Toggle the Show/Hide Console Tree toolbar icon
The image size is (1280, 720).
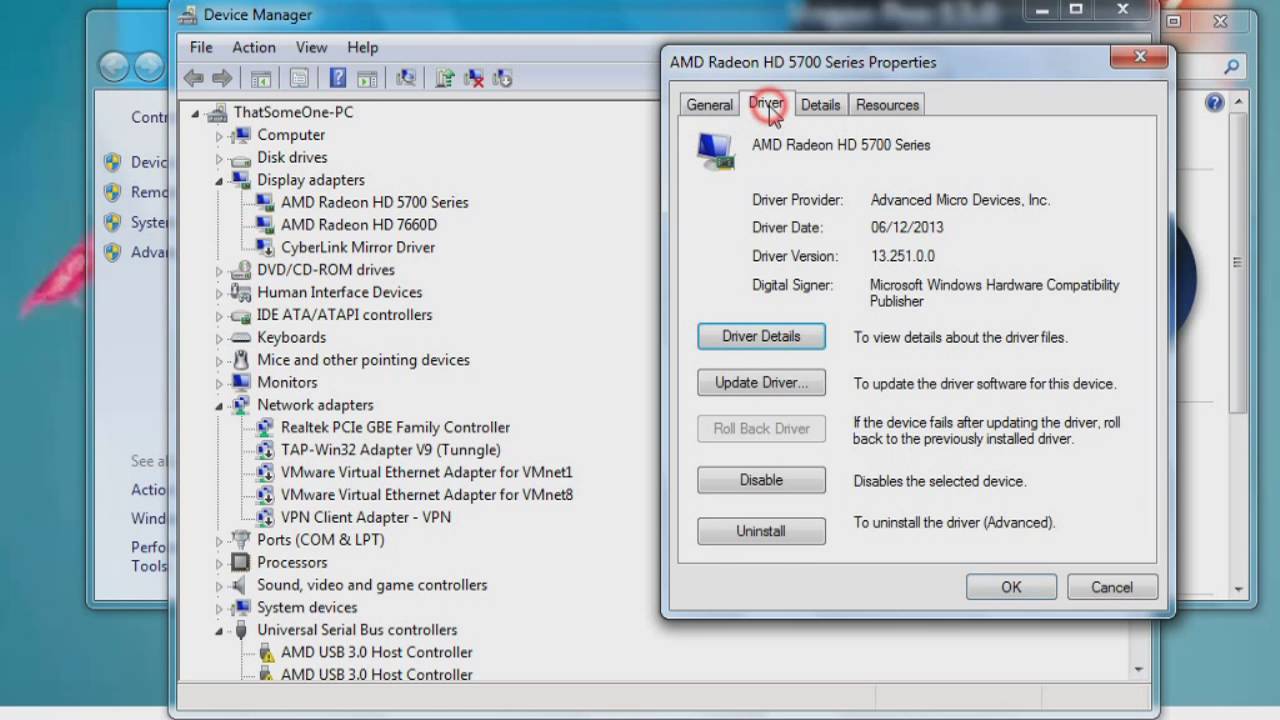point(261,78)
